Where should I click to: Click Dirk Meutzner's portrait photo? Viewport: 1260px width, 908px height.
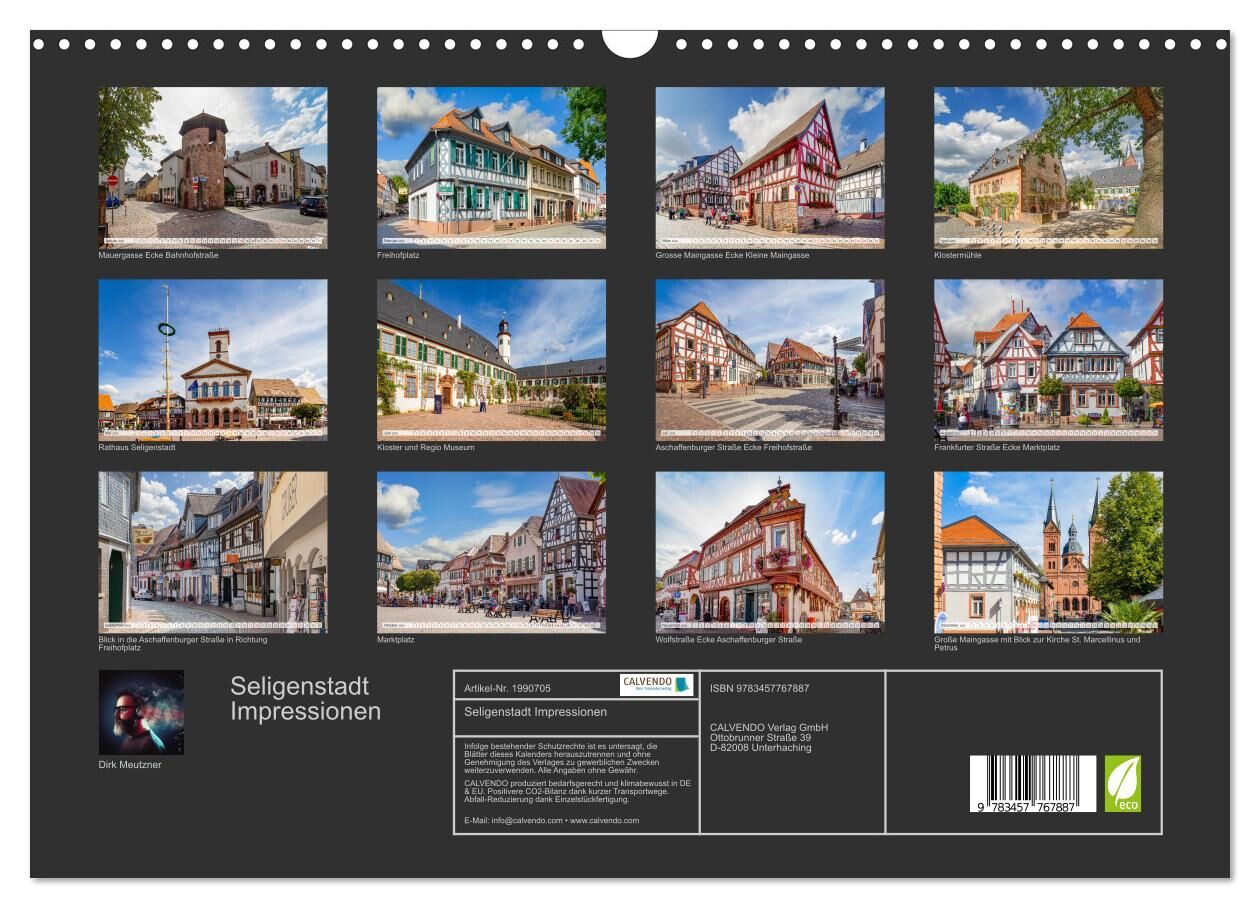[141, 712]
